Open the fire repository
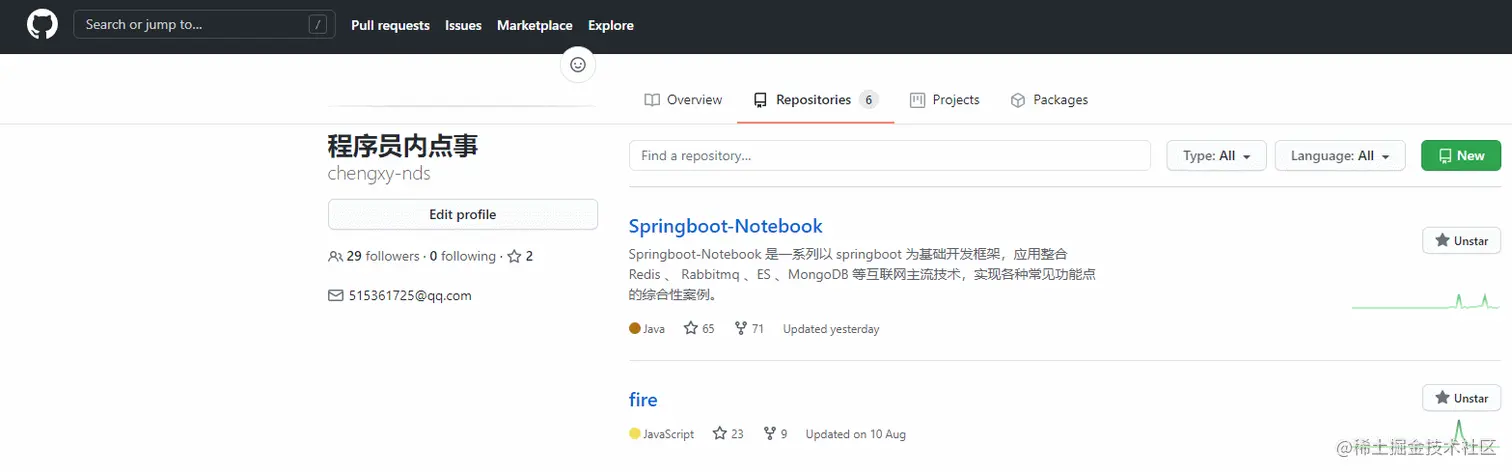This screenshot has width=1512, height=472. 643,400
